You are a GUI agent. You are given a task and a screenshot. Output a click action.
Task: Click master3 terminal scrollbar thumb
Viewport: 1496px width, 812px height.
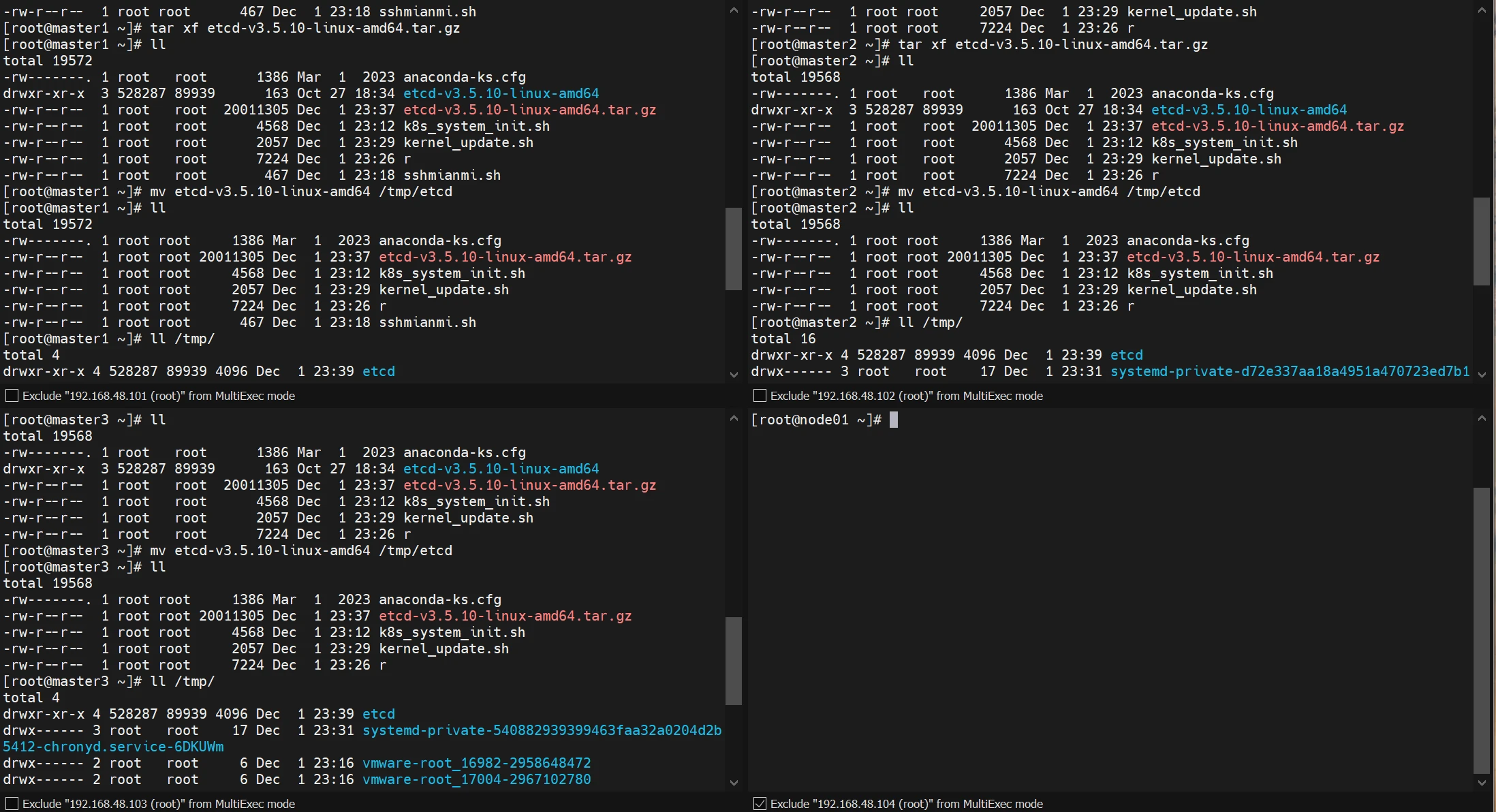pos(733,661)
